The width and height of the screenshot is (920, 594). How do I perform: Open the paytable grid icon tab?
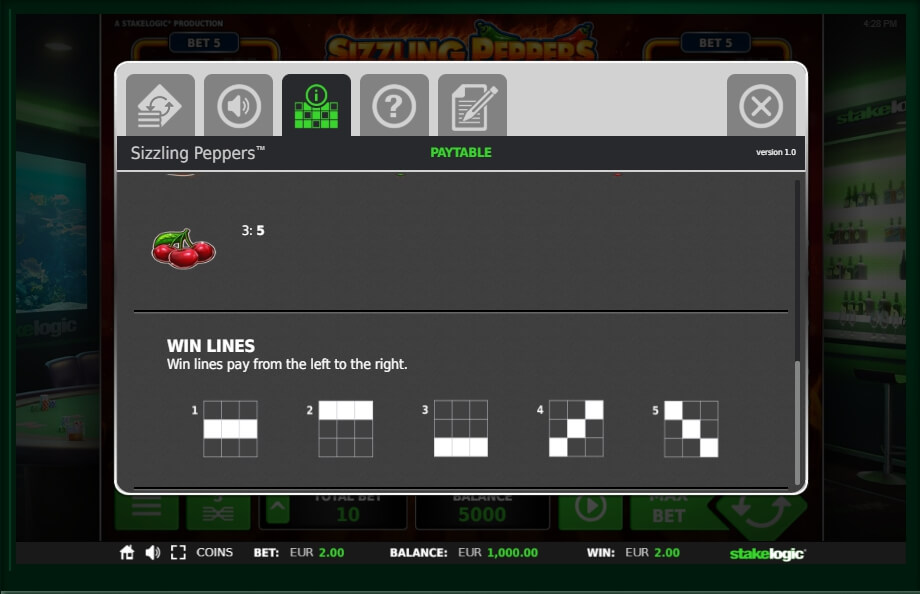pyautogui.click(x=316, y=104)
